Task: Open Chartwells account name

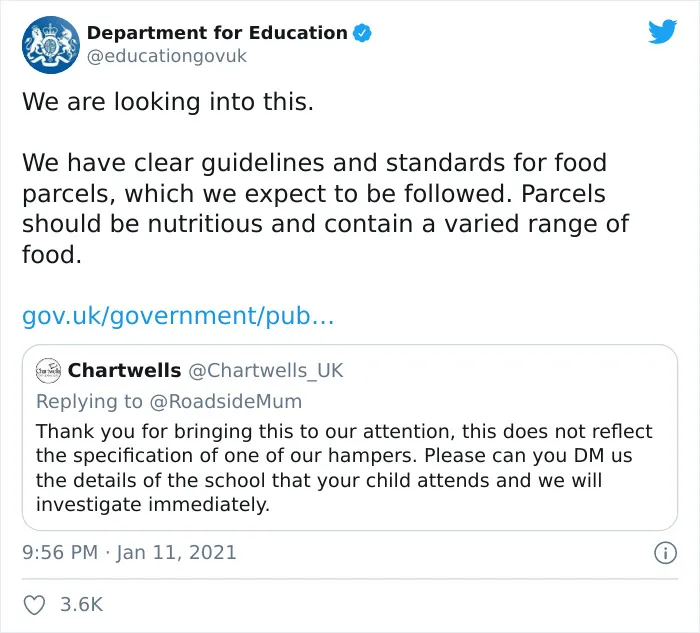Action: 125,371
